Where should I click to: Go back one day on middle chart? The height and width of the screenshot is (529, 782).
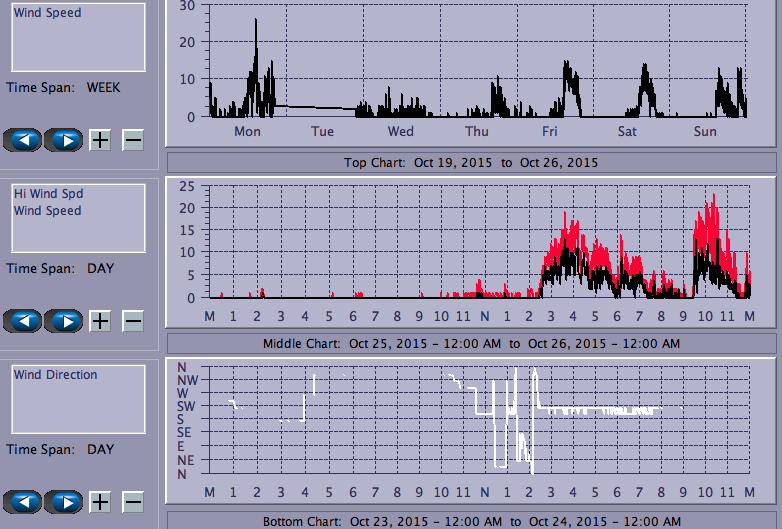pyautogui.click(x=23, y=321)
